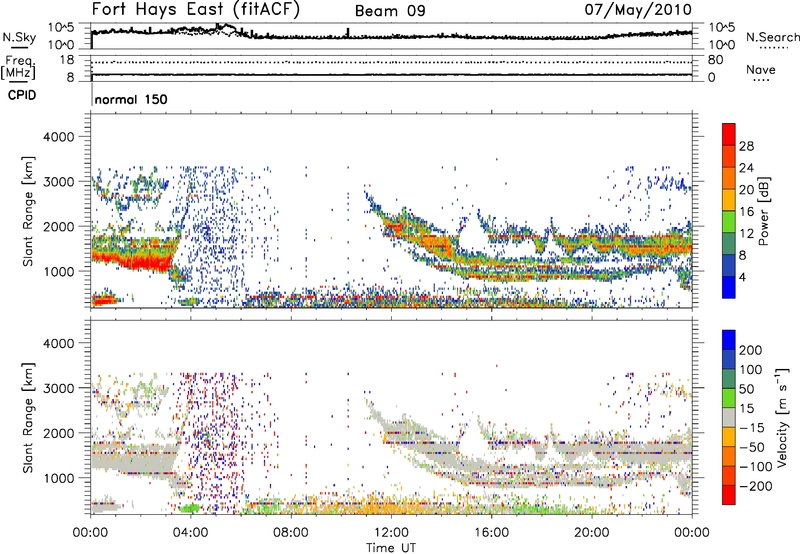Click the 'Nave' legend label
800x554 pixels.
(761, 69)
